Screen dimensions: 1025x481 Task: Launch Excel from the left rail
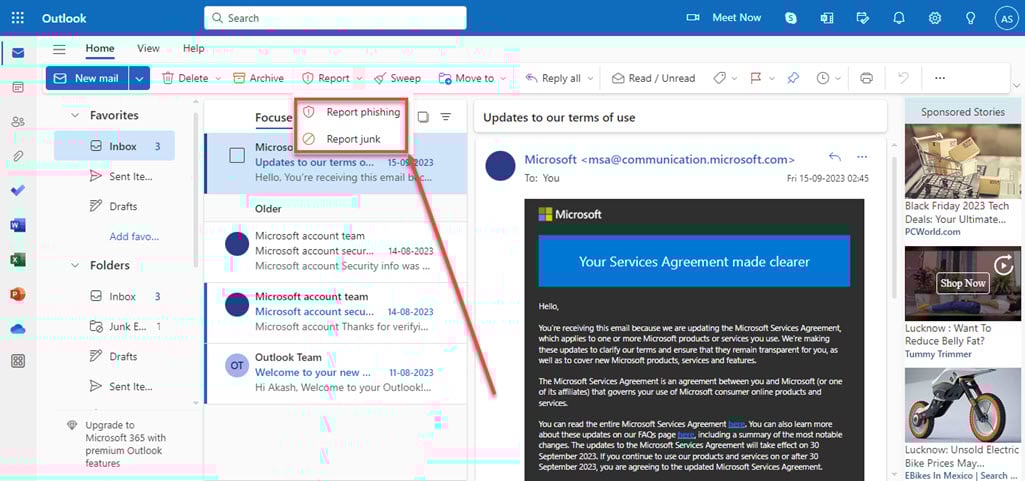(18, 260)
